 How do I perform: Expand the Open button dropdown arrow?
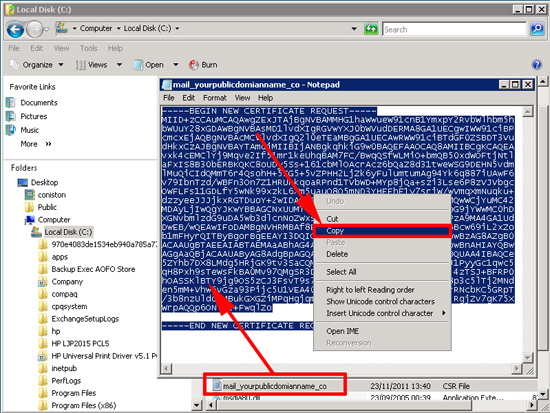[x=176, y=65]
